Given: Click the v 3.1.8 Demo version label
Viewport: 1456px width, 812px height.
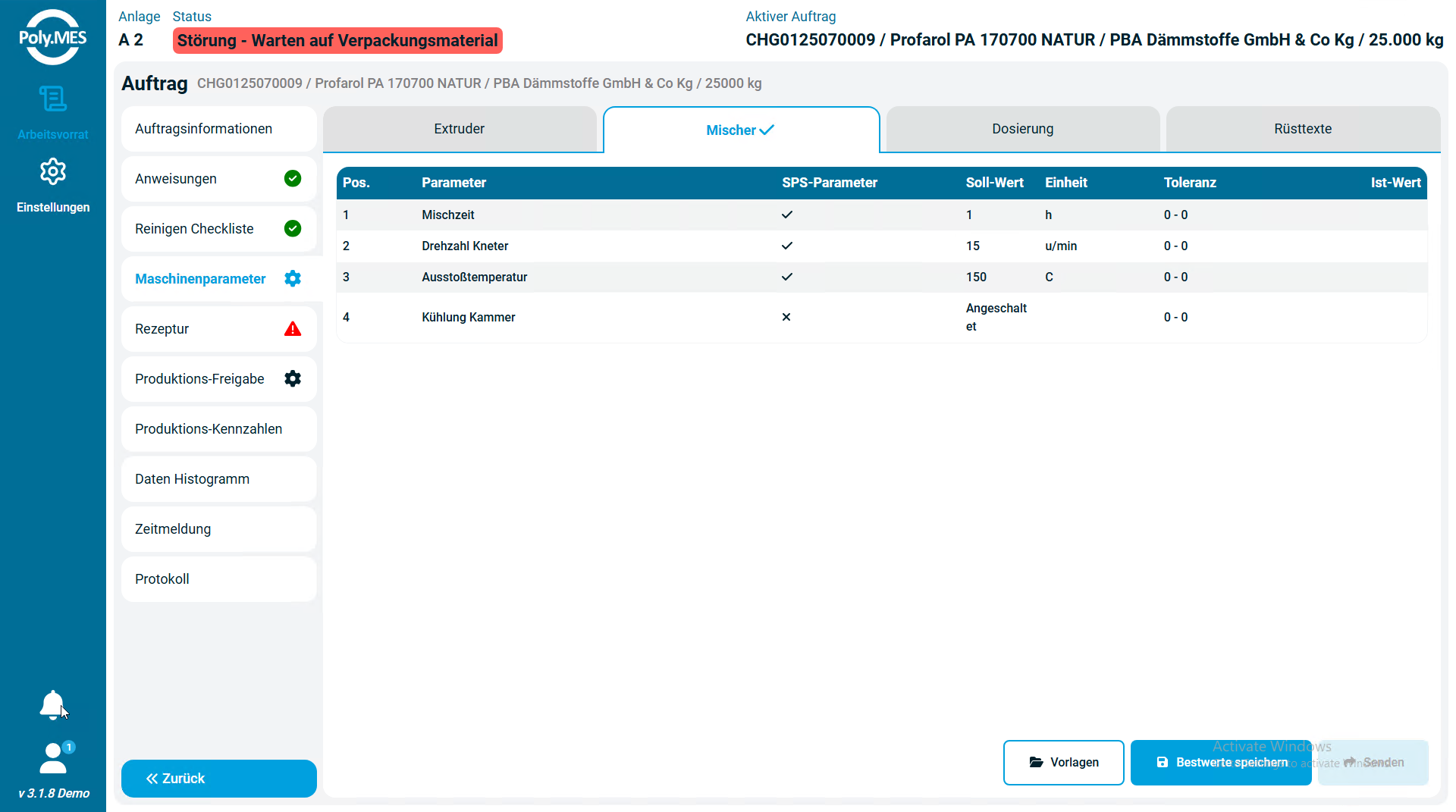Looking at the screenshot, I should tap(54, 794).
